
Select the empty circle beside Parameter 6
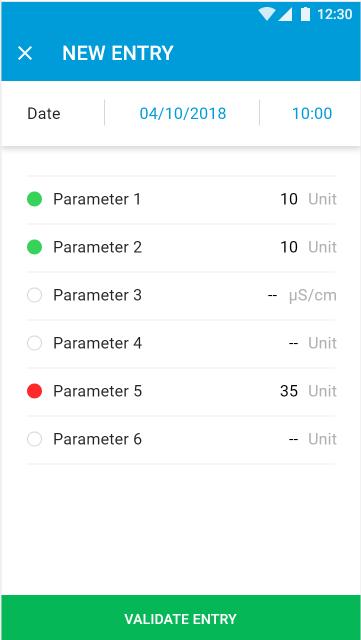click(34, 439)
